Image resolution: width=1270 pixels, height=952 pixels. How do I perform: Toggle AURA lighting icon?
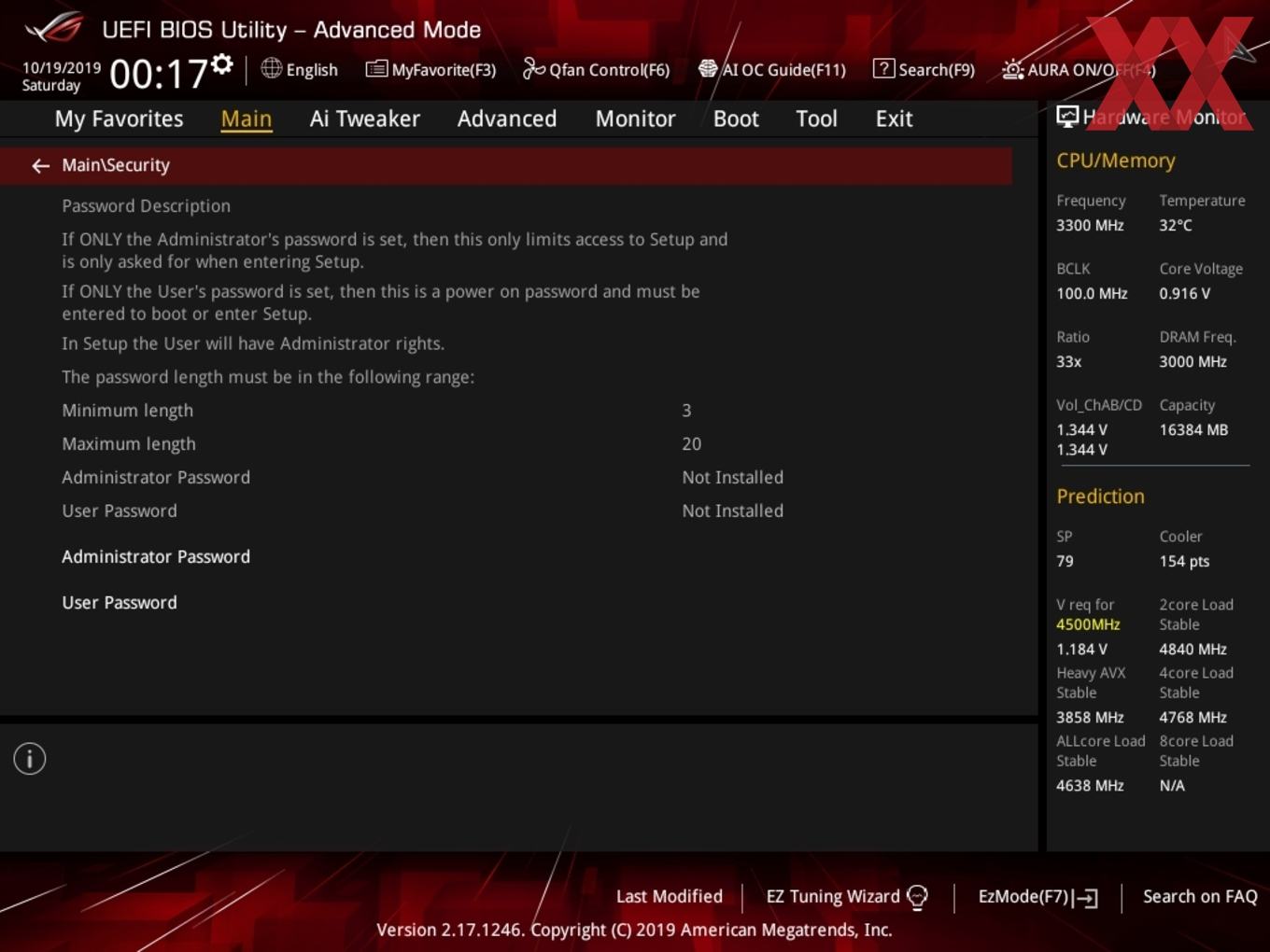click(1012, 69)
